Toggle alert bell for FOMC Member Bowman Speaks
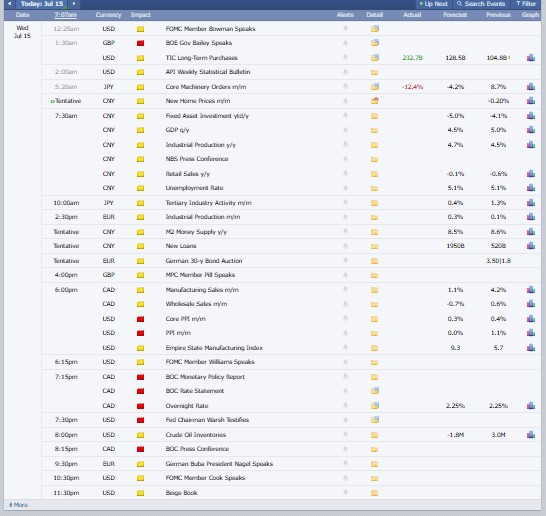Viewport: 546px width, 516px height. [x=345, y=29]
